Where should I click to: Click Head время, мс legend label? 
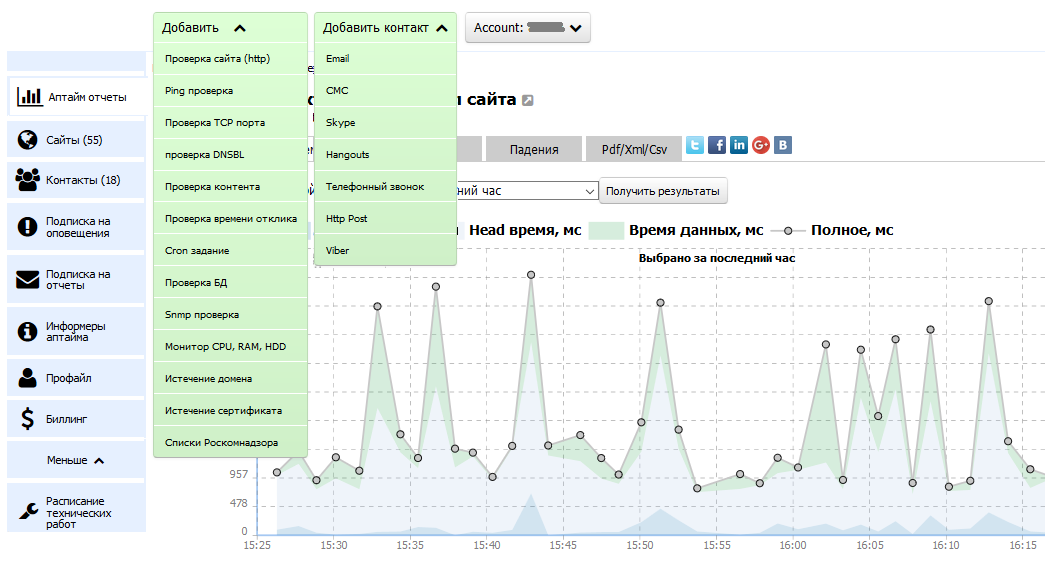(525, 230)
